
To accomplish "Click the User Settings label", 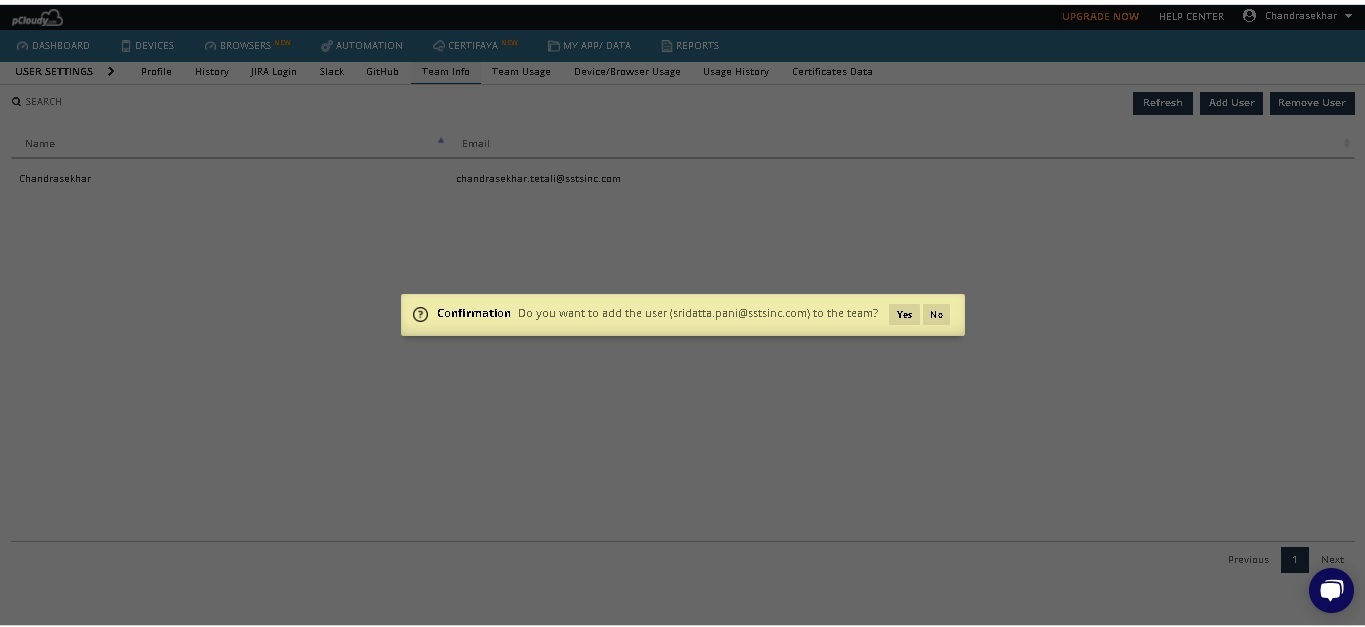I will (54, 72).
